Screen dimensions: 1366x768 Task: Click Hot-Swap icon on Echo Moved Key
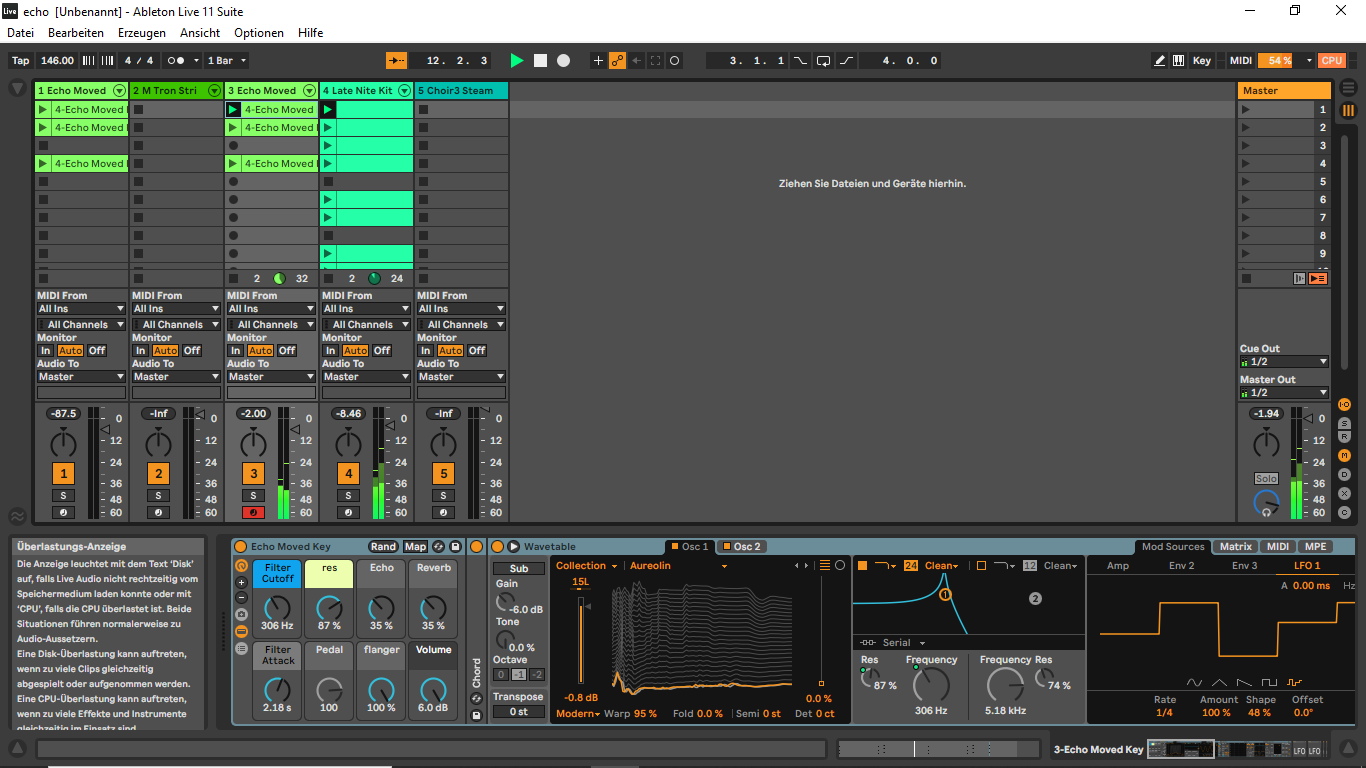point(439,547)
